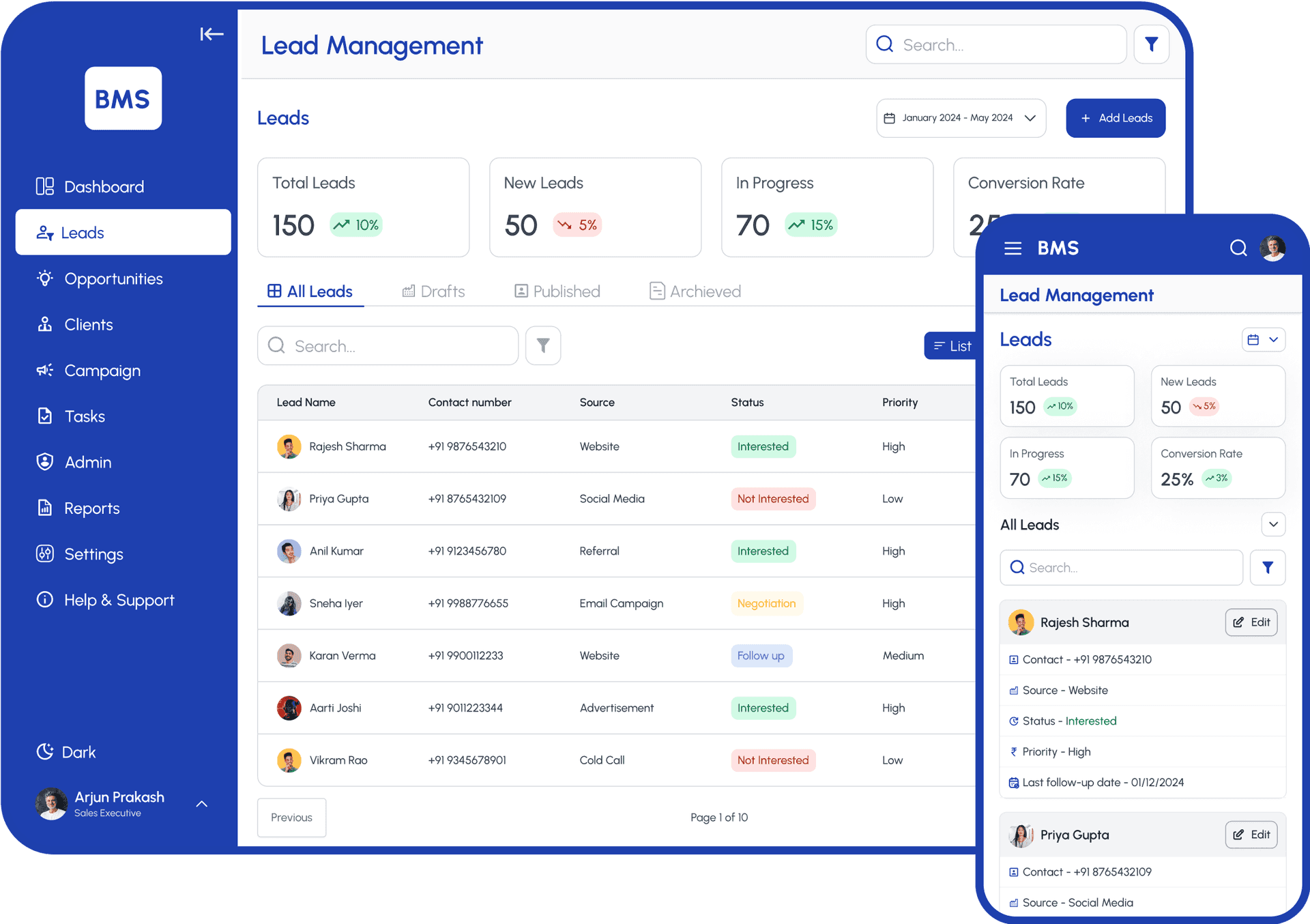This screenshot has height=924, width=1310.
Task: Switch to the Drafts tab
Action: (x=434, y=292)
